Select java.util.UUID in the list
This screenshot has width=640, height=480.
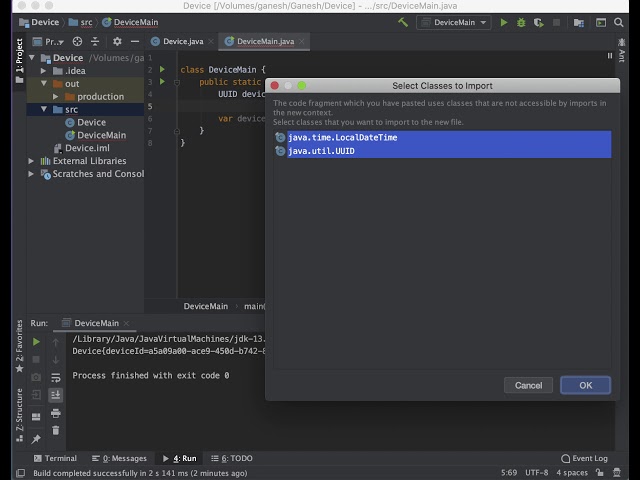(443, 151)
